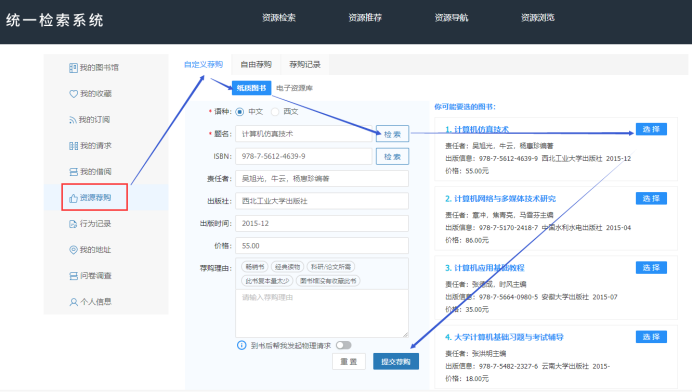
Task: Open book title link 1. 计算机仿真技术
Action: pyautogui.click(x=477, y=129)
